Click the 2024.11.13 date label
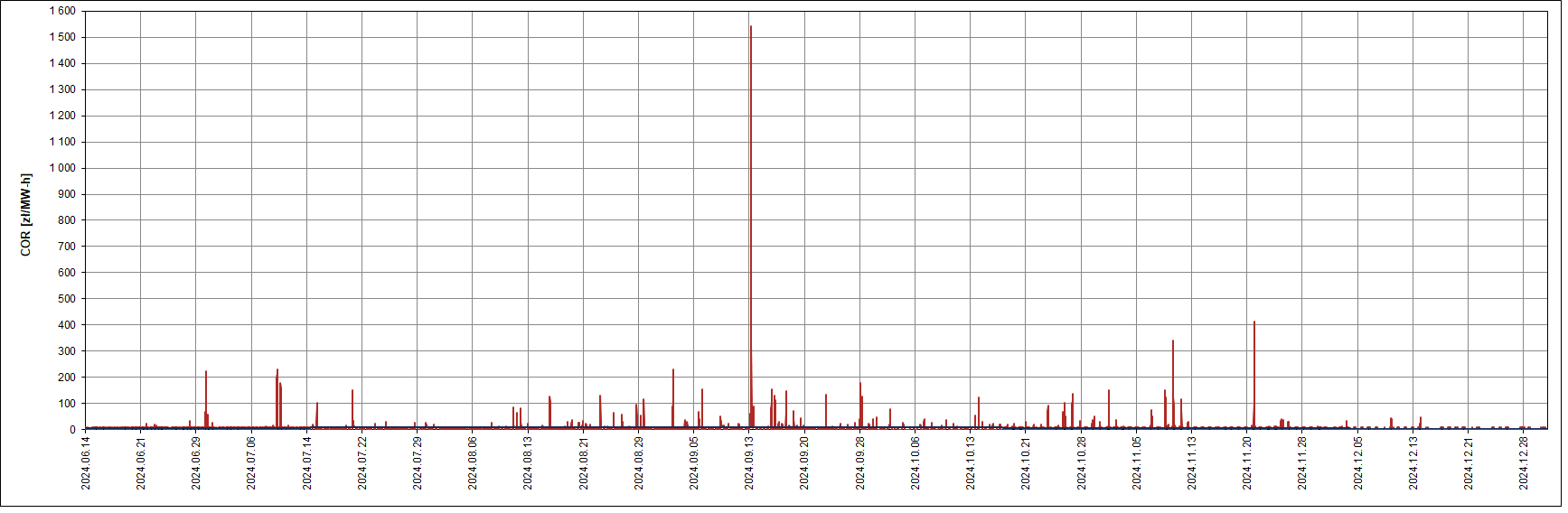Screen dimensions: 1568x513 coord(1192,463)
